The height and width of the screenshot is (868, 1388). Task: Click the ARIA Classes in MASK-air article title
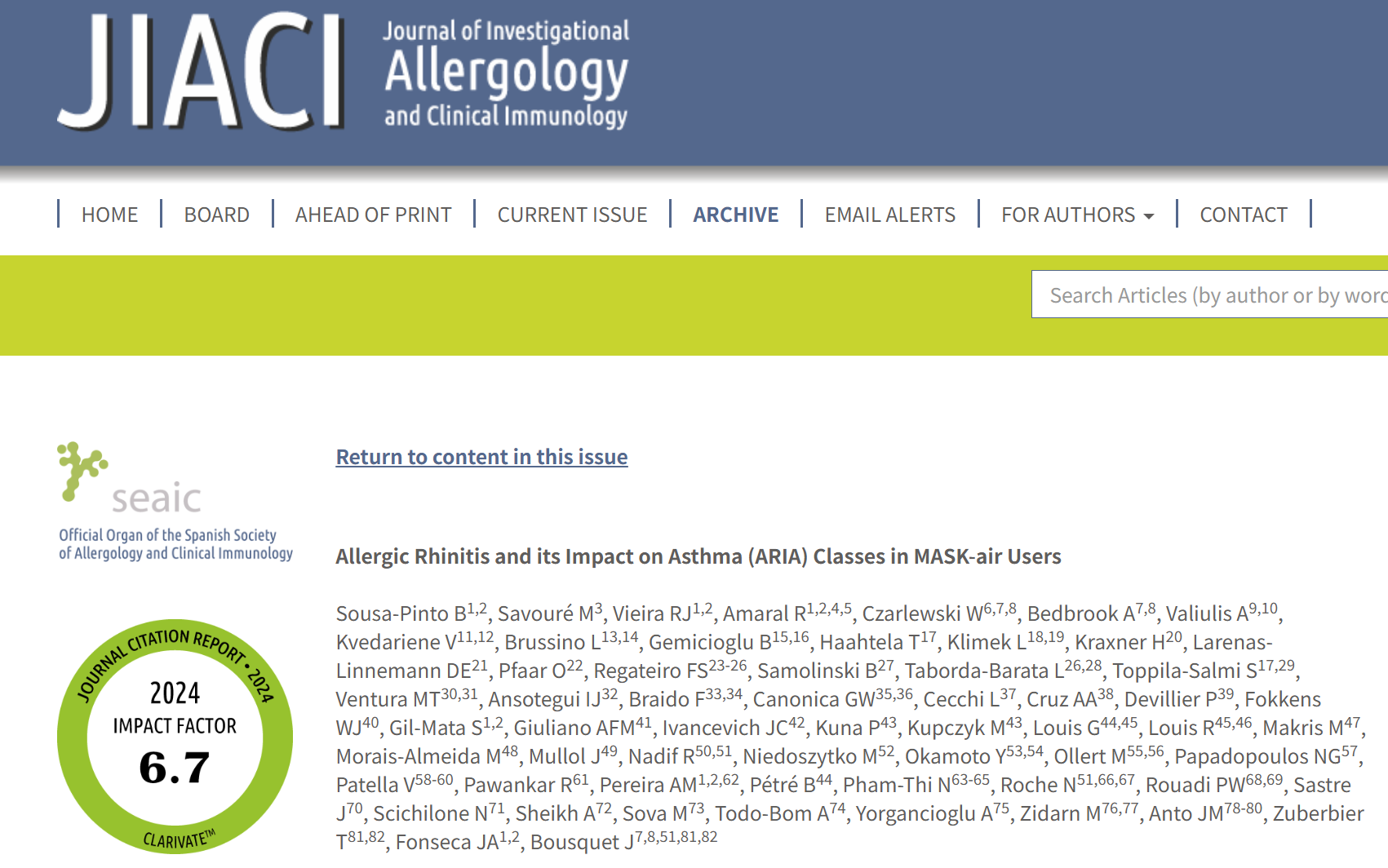click(698, 556)
